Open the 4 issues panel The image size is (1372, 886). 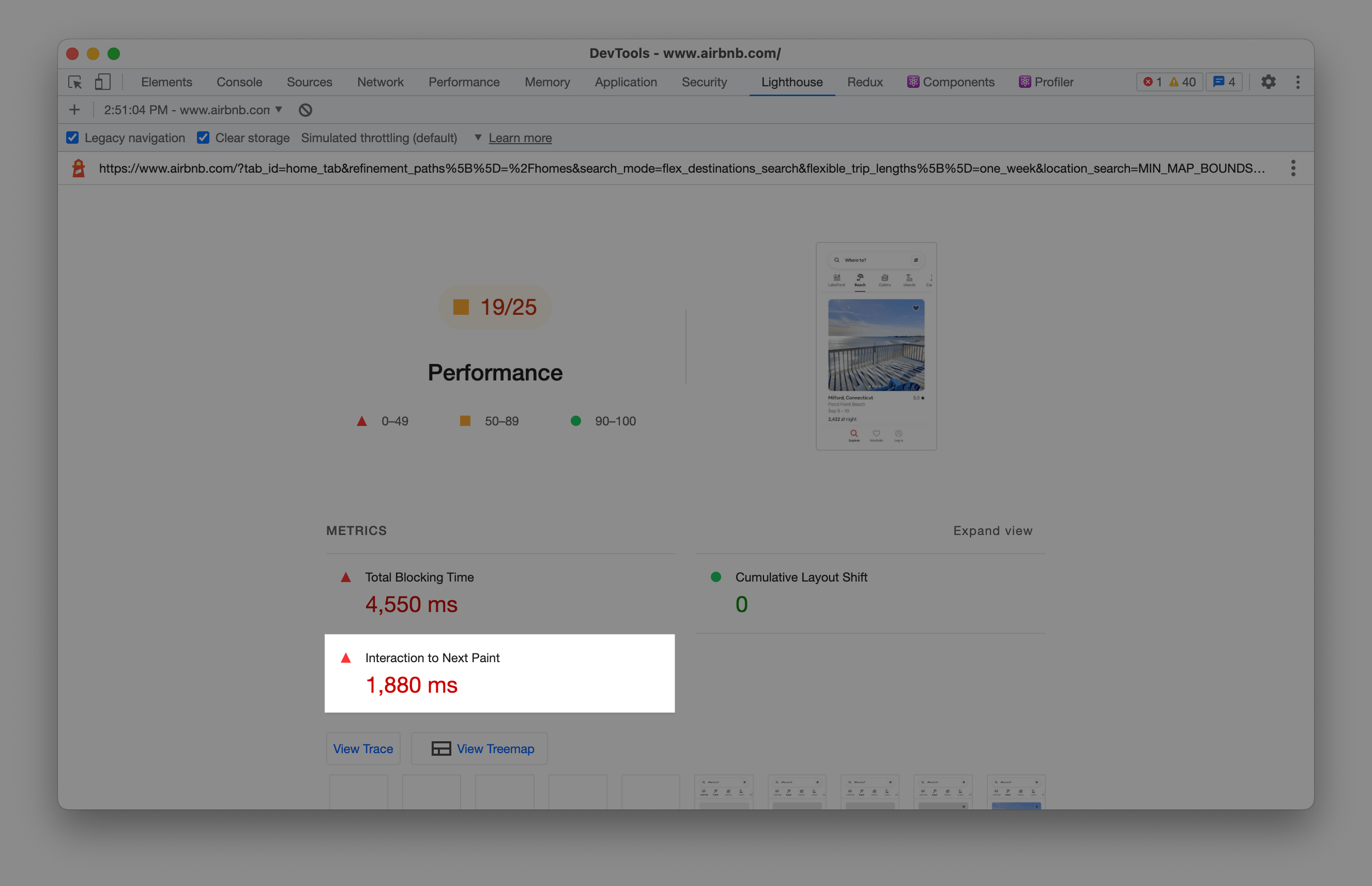1224,82
